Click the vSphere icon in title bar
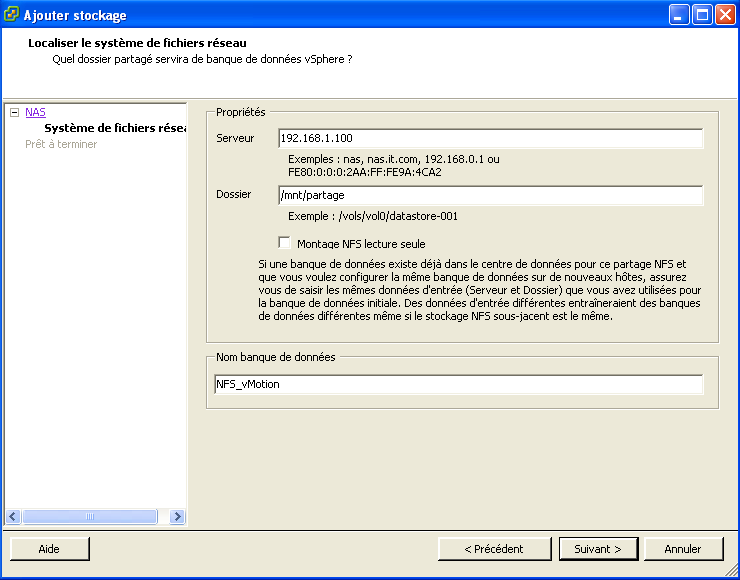Viewport: 740px width, 580px height. point(11,14)
